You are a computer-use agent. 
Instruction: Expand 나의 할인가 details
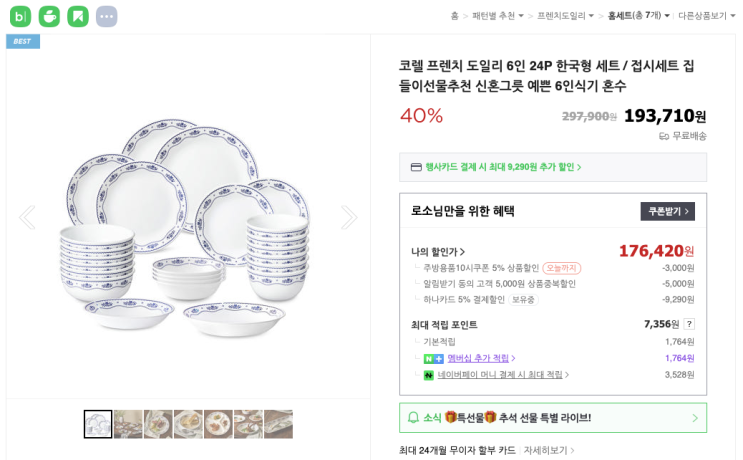(x=438, y=252)
